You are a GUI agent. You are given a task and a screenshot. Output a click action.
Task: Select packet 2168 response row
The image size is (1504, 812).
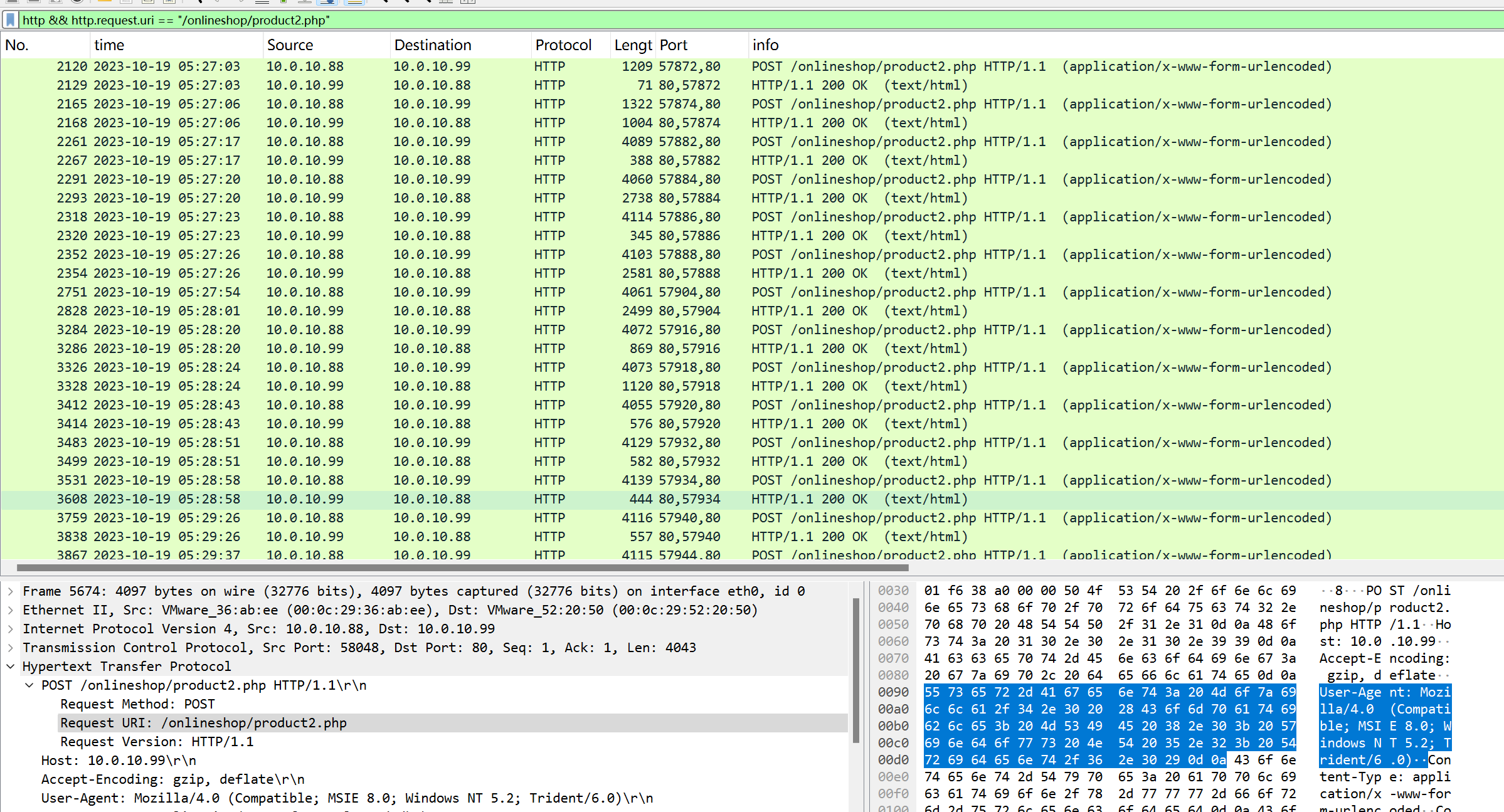(x=752, y=123)
